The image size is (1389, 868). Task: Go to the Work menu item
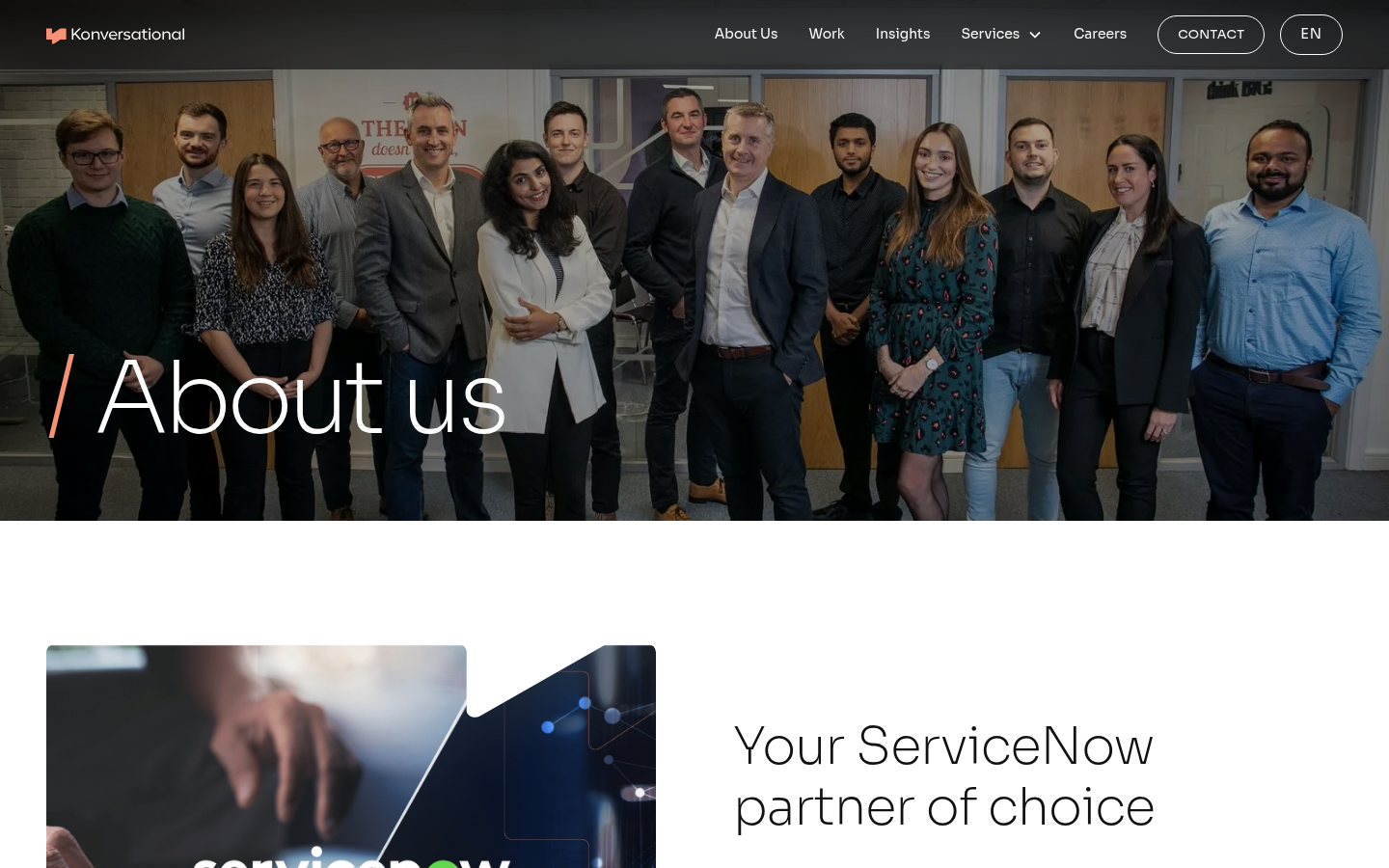coord(827,34)
